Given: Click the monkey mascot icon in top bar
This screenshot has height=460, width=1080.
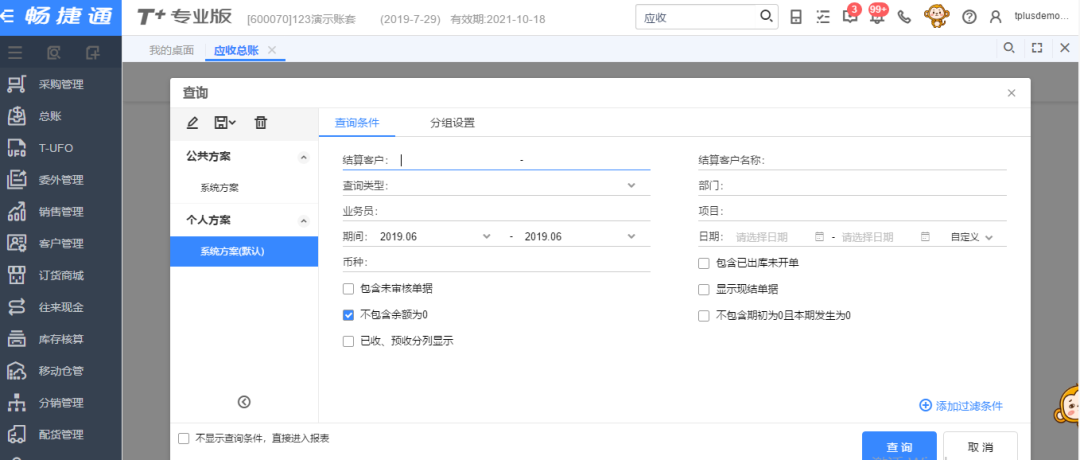Looking at the screenshot, I should click(x=937, y=17).
